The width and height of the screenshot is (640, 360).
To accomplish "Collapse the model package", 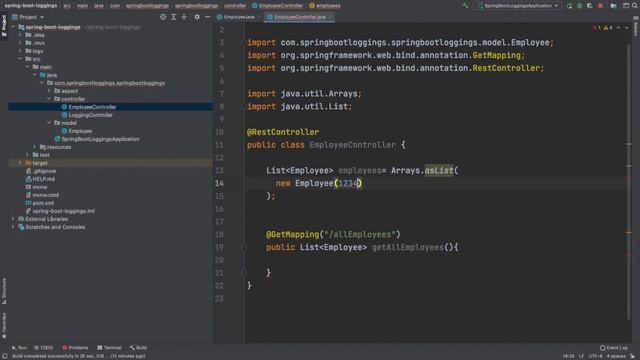I will pos(49,123).
